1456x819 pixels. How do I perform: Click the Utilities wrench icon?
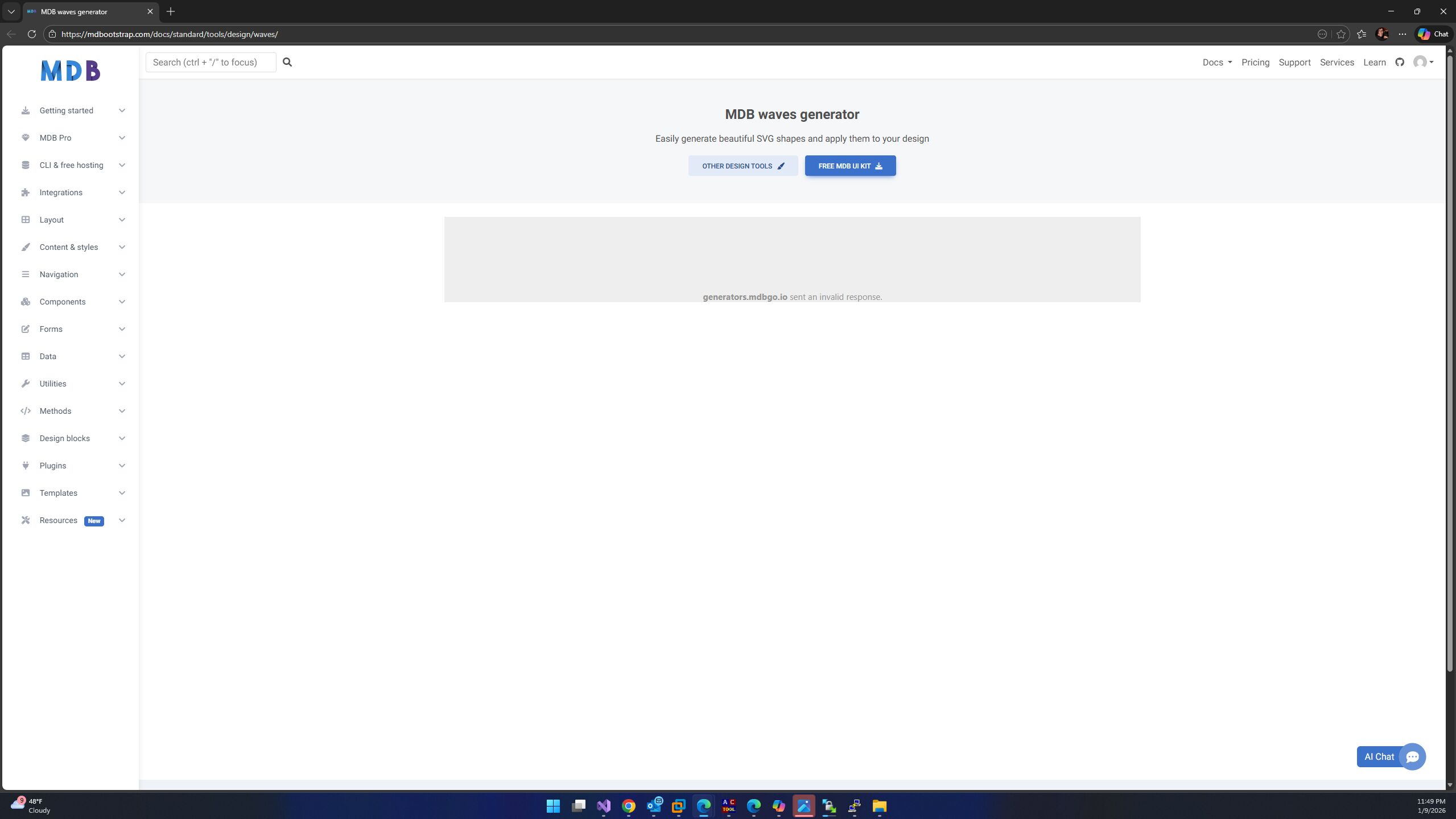click(x=26, y=383)
